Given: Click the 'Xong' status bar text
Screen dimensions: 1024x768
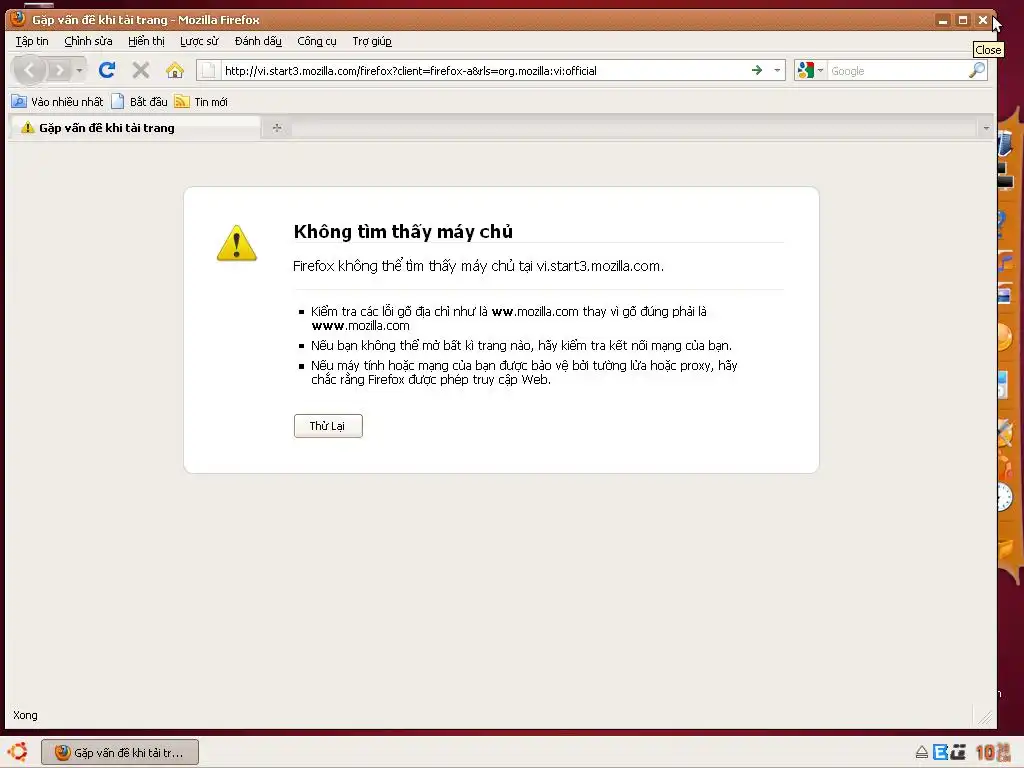Looking at the screenshot, I should pos(25,715).
